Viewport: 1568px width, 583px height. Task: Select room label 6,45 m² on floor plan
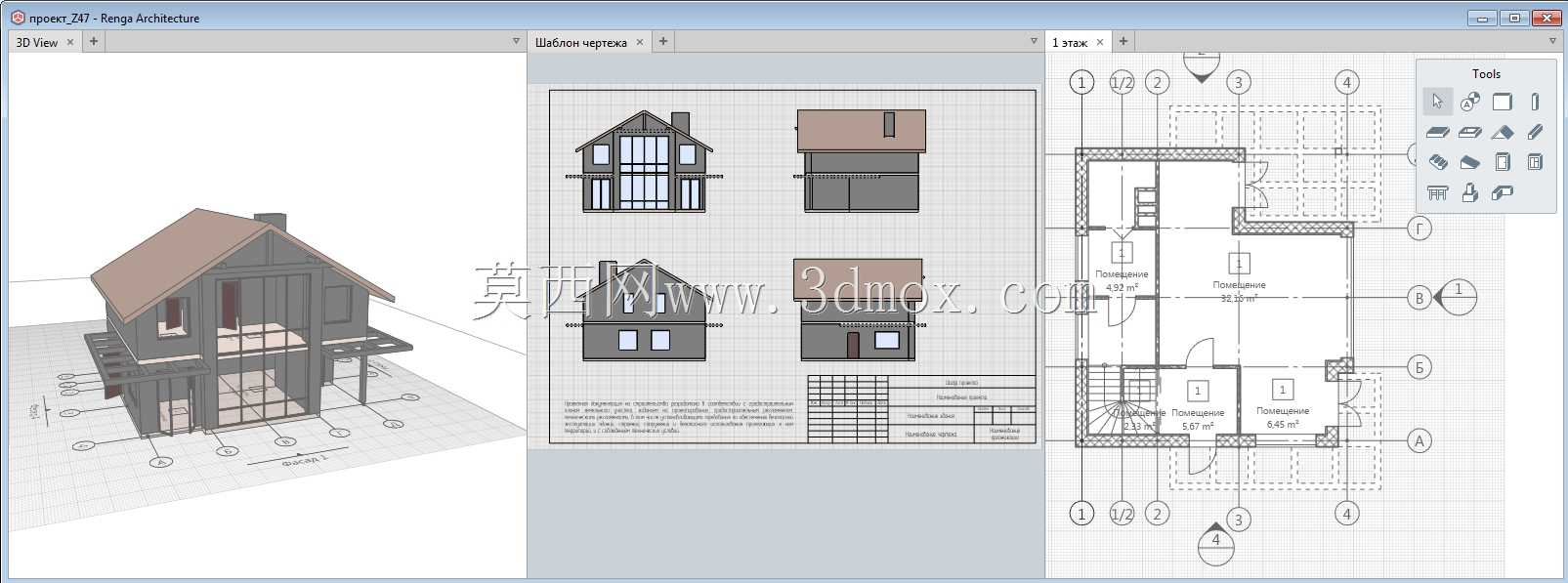[x=1283, y=418]
